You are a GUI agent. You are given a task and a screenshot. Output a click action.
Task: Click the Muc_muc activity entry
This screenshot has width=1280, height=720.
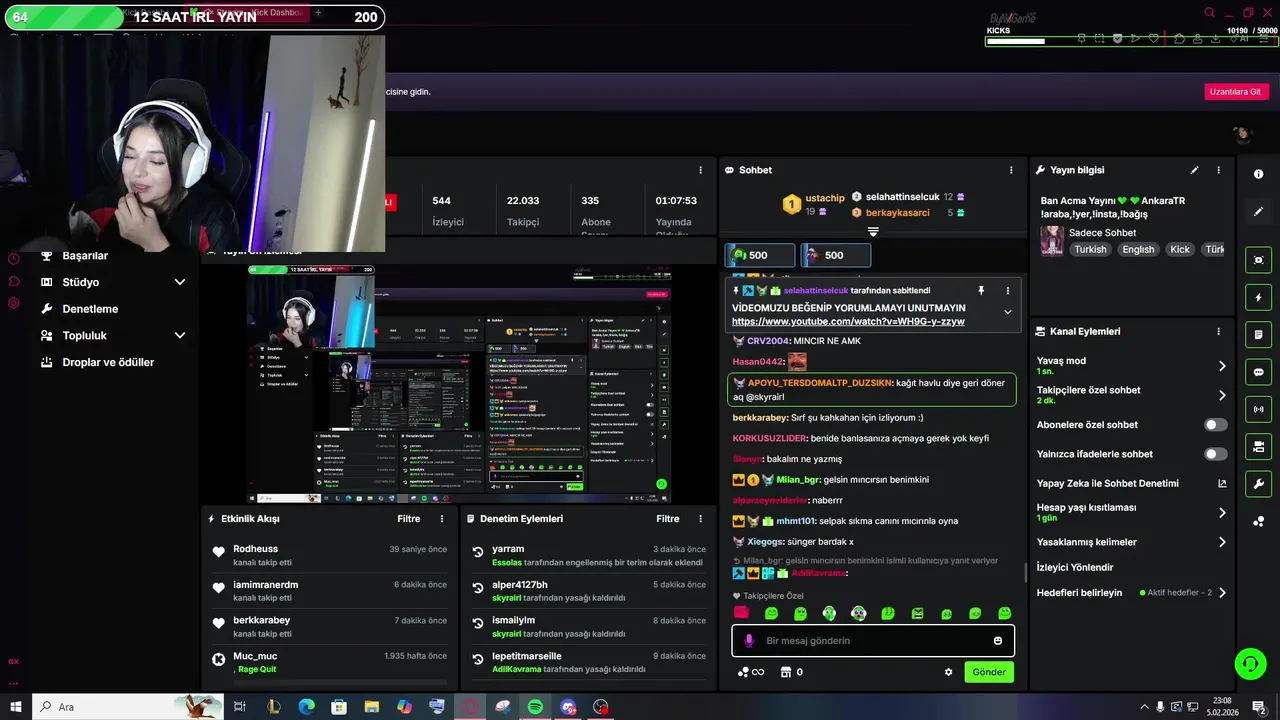(x=329, y=662)
